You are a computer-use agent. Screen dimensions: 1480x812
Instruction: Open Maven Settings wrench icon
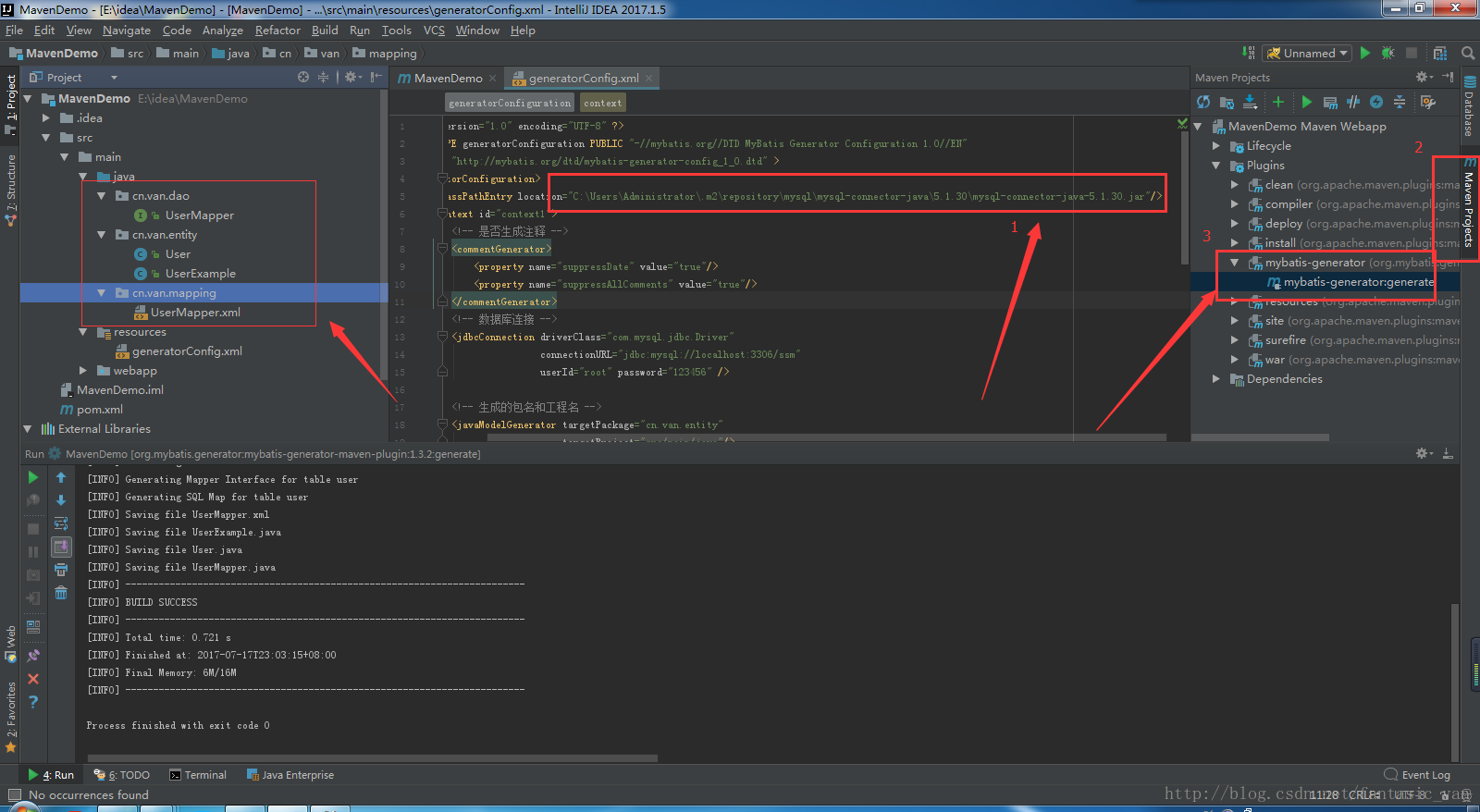click(x=1428, y=102)
